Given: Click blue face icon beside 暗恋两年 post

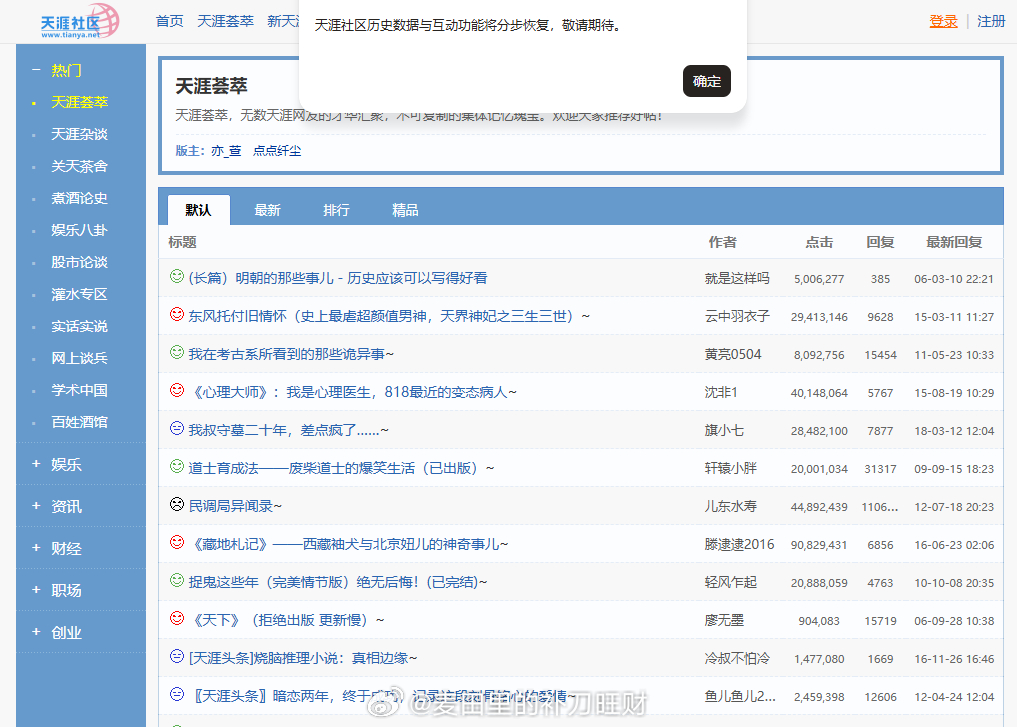Looking at the screenshot, I should (177, 694).
